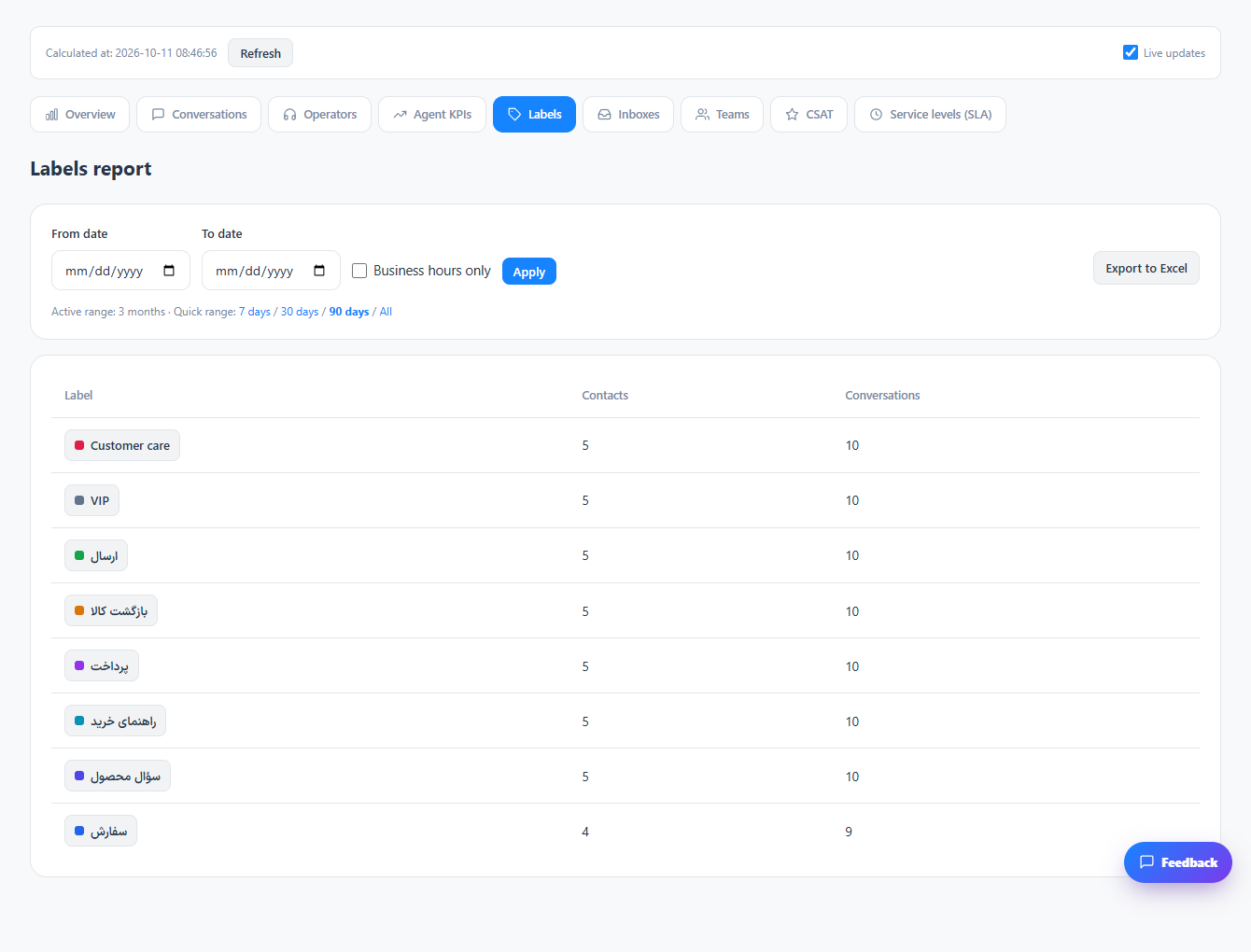Screen dimensions: 1251x952
Task: Select the راهنمای خرید label text
Action: pyautogui.click(x=123, y=721)
